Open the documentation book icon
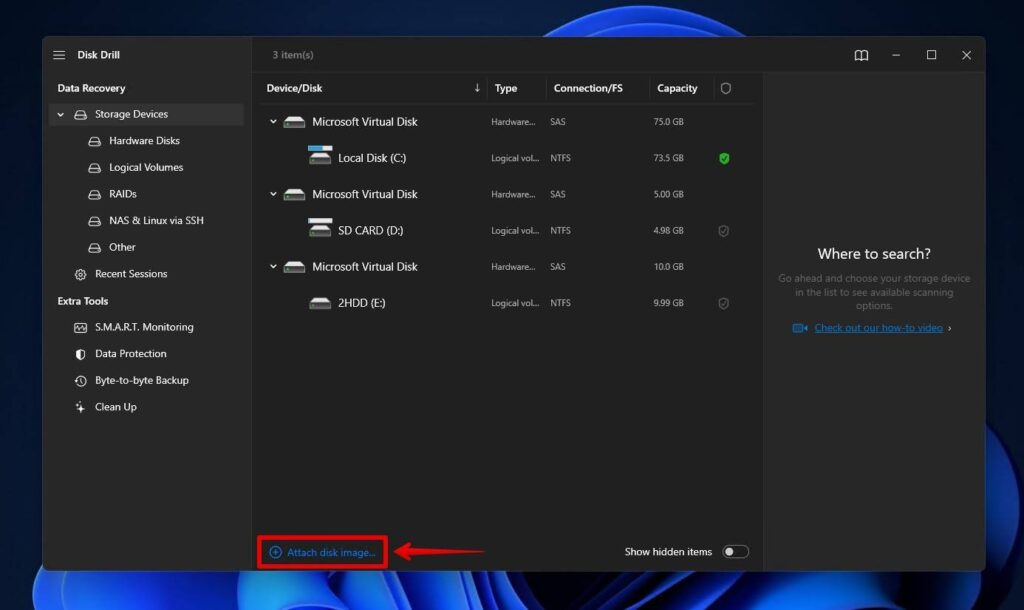1024x610 pixels. click(861, 55)
